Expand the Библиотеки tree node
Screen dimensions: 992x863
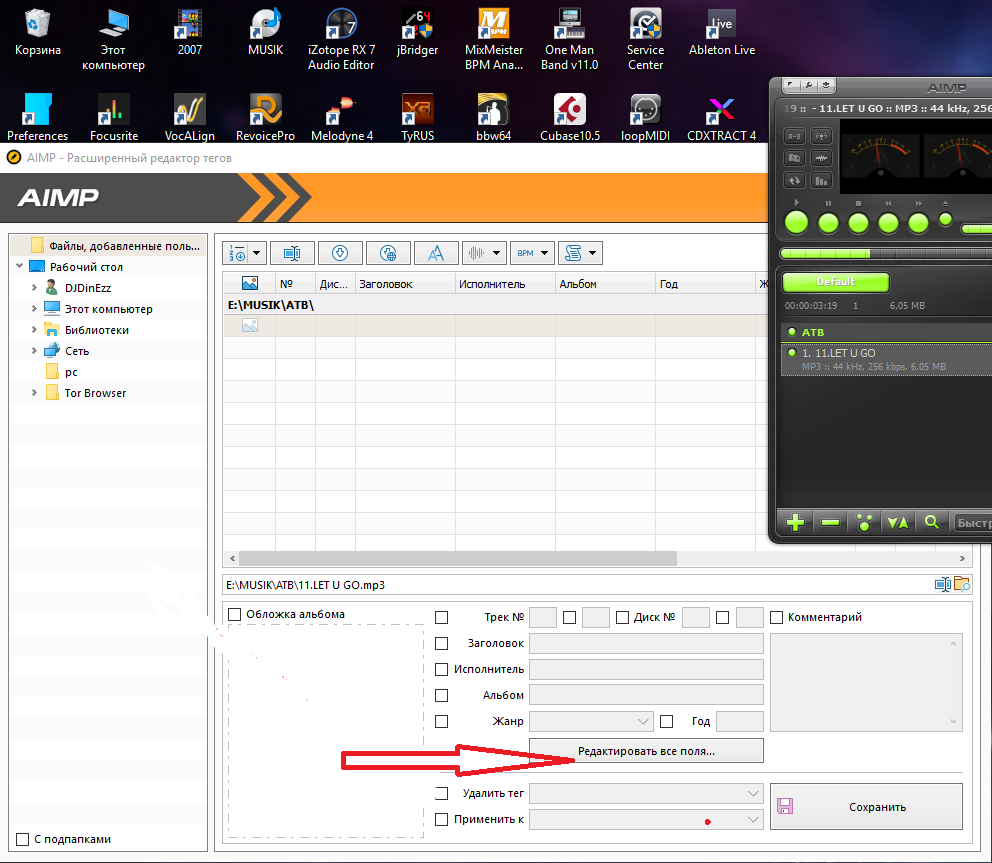tap(34, 330)
